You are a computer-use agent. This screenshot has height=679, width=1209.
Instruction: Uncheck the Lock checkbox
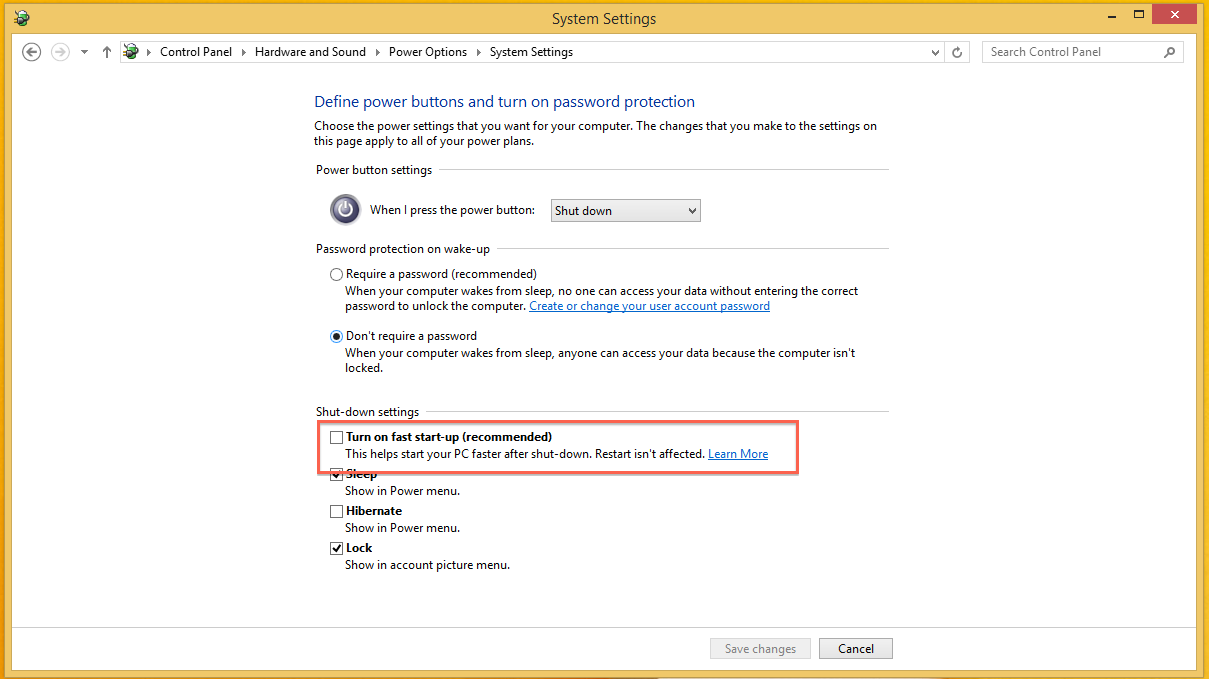point(336,548)
